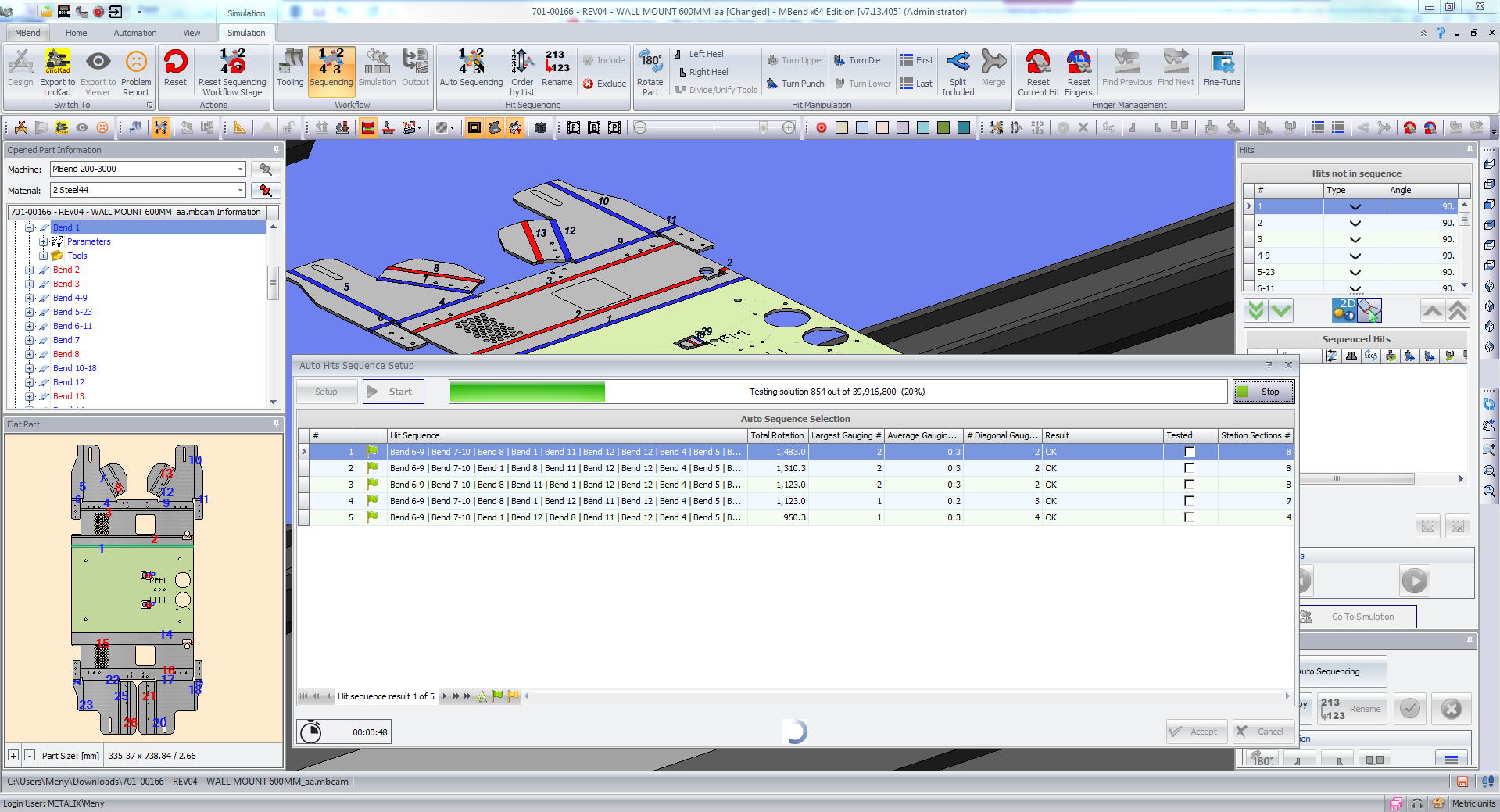Enable Tested checkbox for sequence 5
The height and width of the screenshot is (812, 1500).
(1189, 517)
